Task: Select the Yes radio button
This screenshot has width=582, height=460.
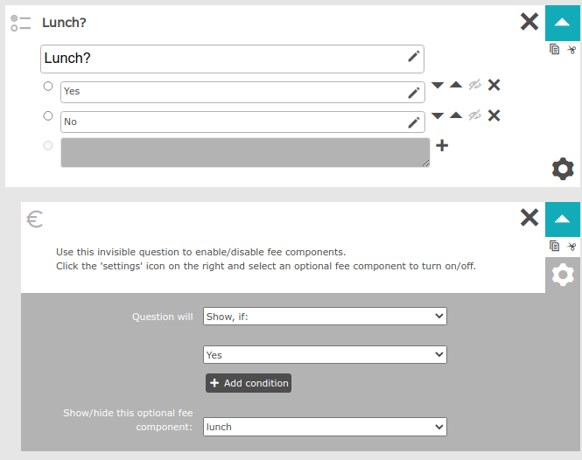Action: (48, 86)
